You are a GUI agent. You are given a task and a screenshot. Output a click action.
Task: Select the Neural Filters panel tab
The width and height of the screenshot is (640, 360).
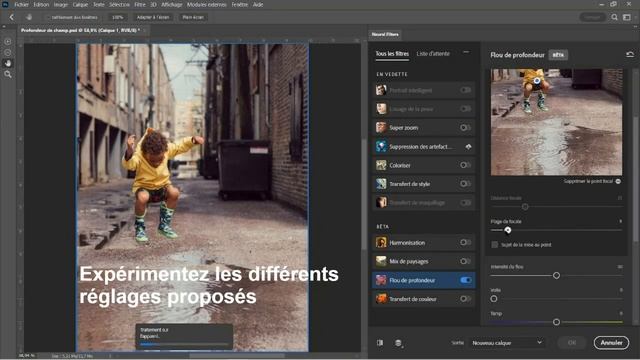coord(385,34)
